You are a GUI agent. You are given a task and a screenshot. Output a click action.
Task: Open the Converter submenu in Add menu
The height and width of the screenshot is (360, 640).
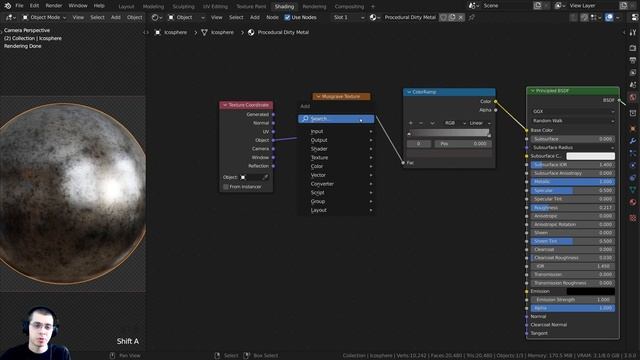click(336, 184)
